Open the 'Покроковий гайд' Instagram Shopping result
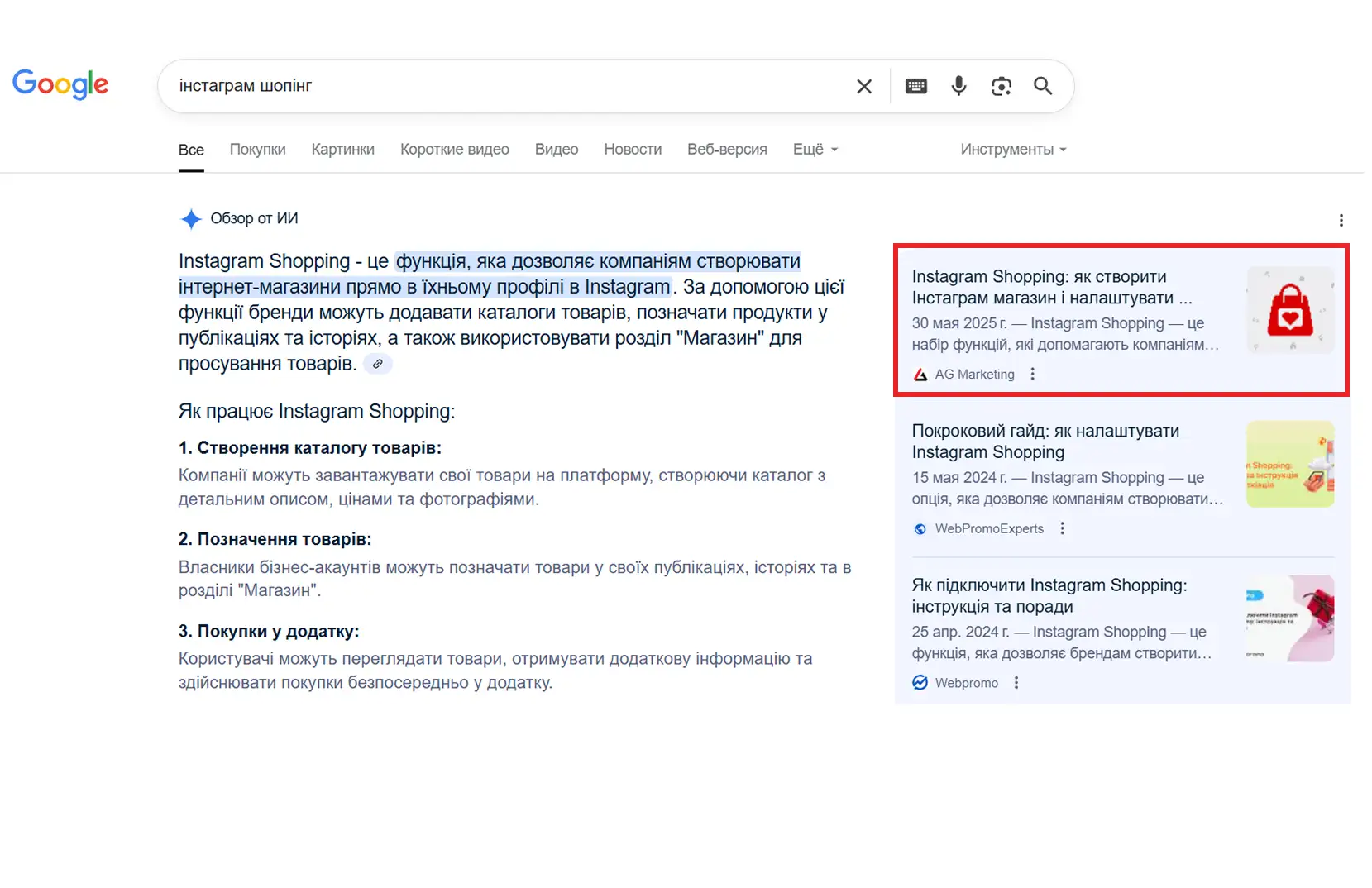 pyautogui.click(x=1045, y=441)
